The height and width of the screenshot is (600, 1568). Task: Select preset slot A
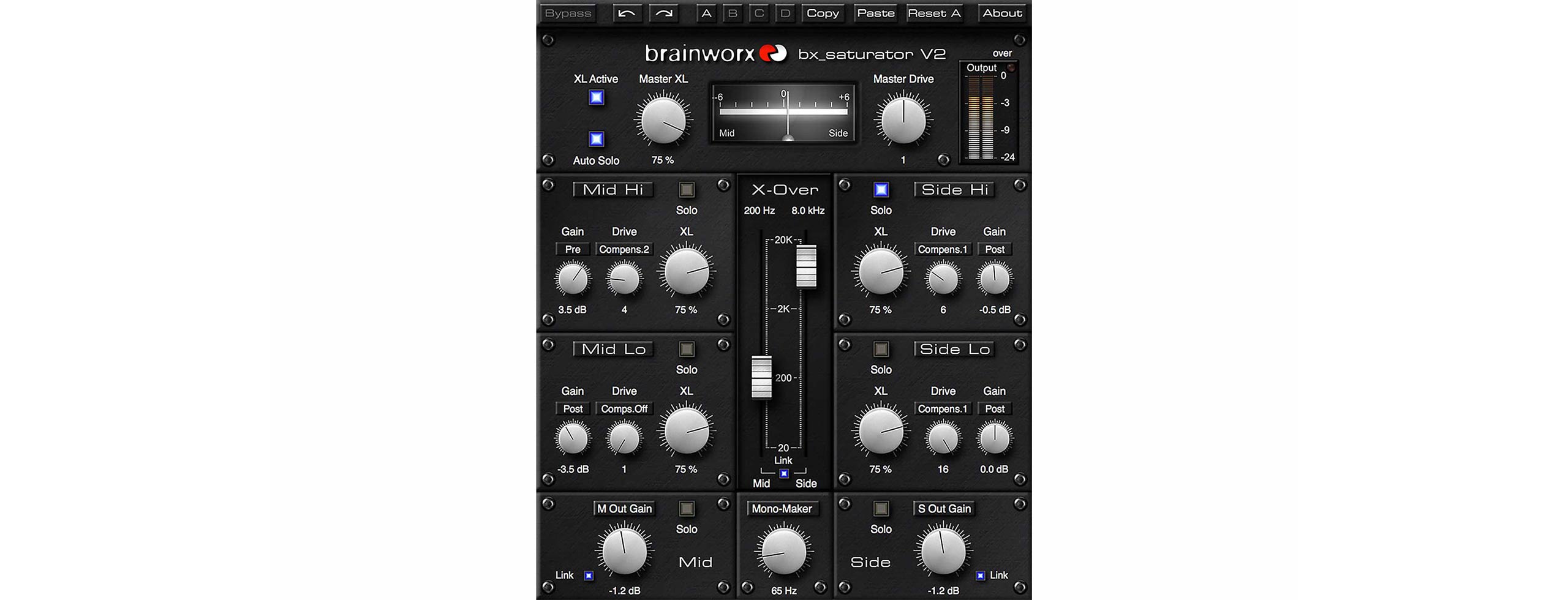pos(706,13)
